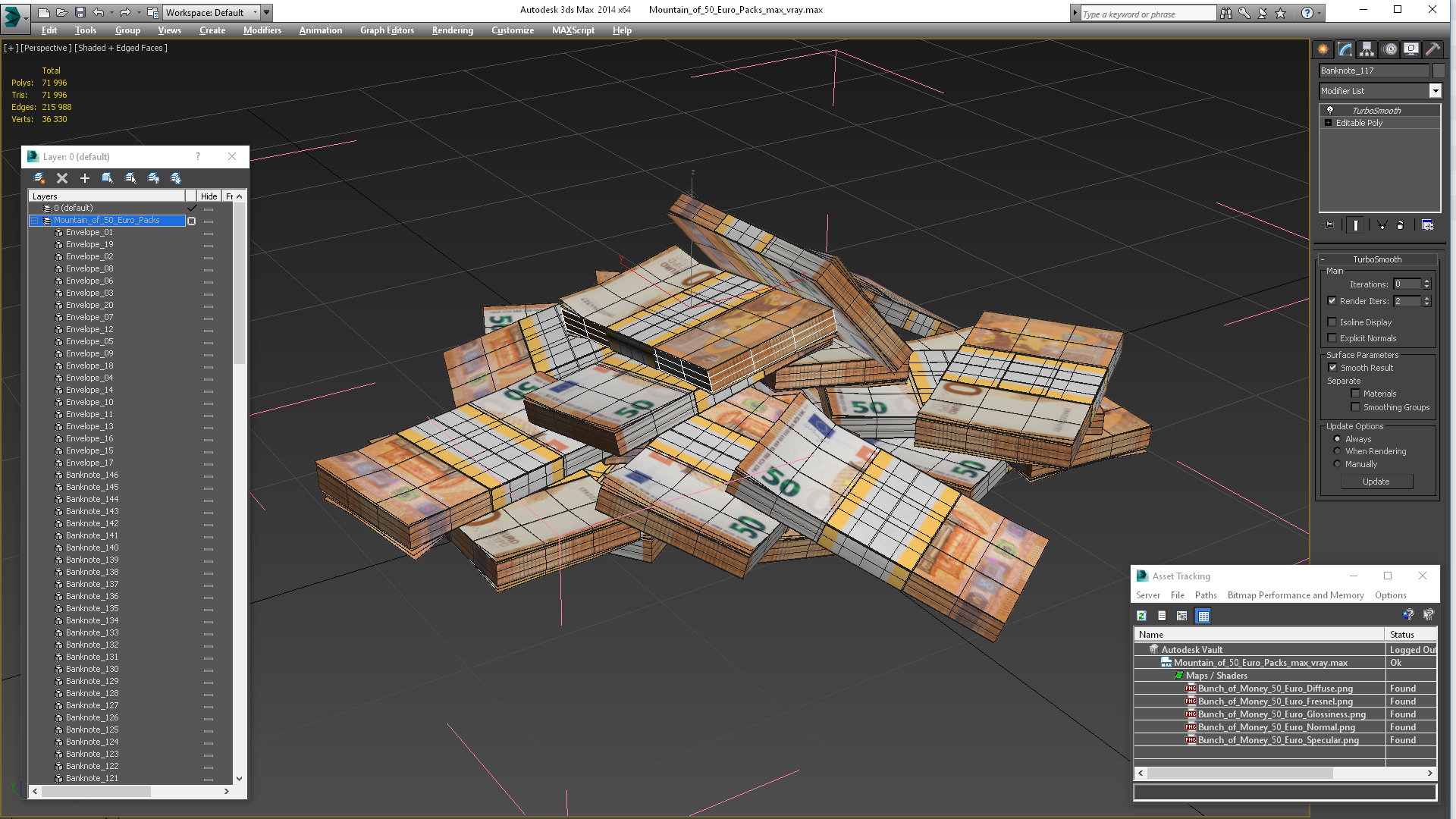Image resolution: width=1456 pixels, height=819 pixels.
Task: Click Shaded + Edged Faces viewport label
Action: (x=121, y=48)
